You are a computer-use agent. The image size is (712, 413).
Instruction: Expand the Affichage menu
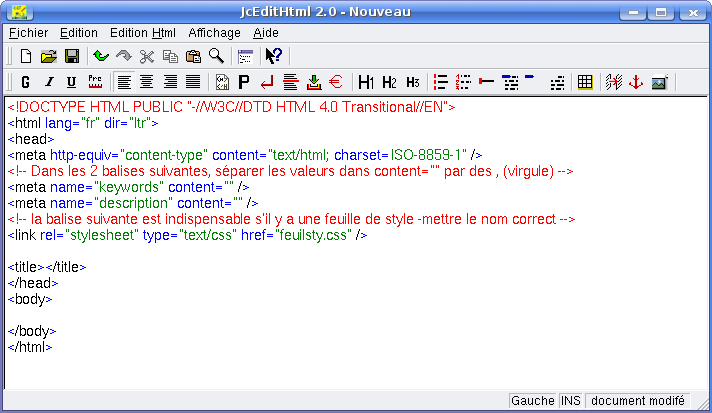pos(214,32)
